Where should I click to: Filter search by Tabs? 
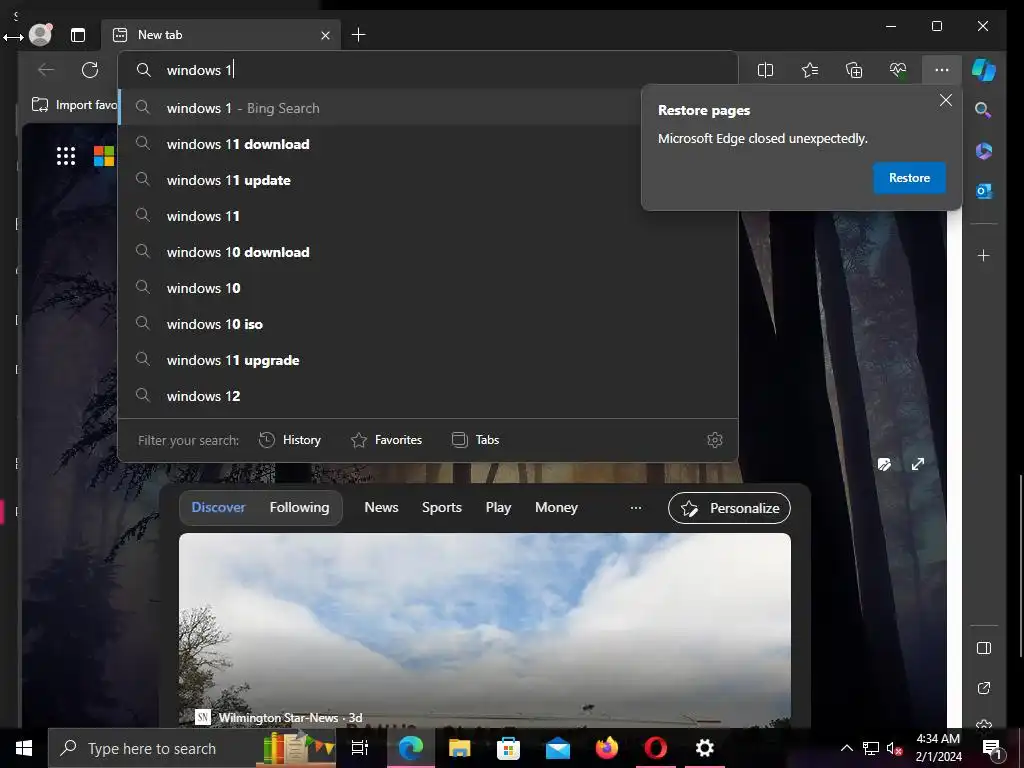[475, 440]
